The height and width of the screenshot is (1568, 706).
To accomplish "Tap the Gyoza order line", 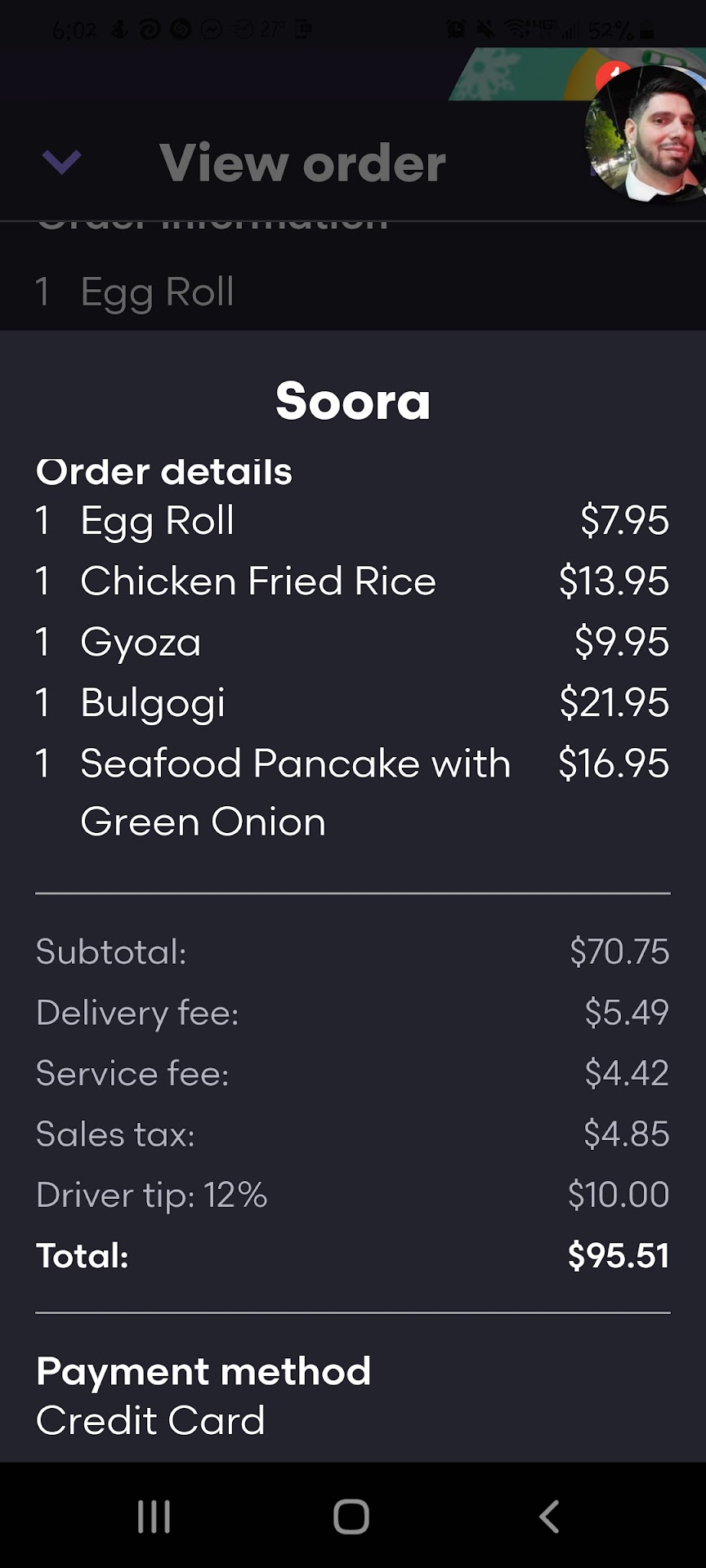I will [x=141, y=642].
